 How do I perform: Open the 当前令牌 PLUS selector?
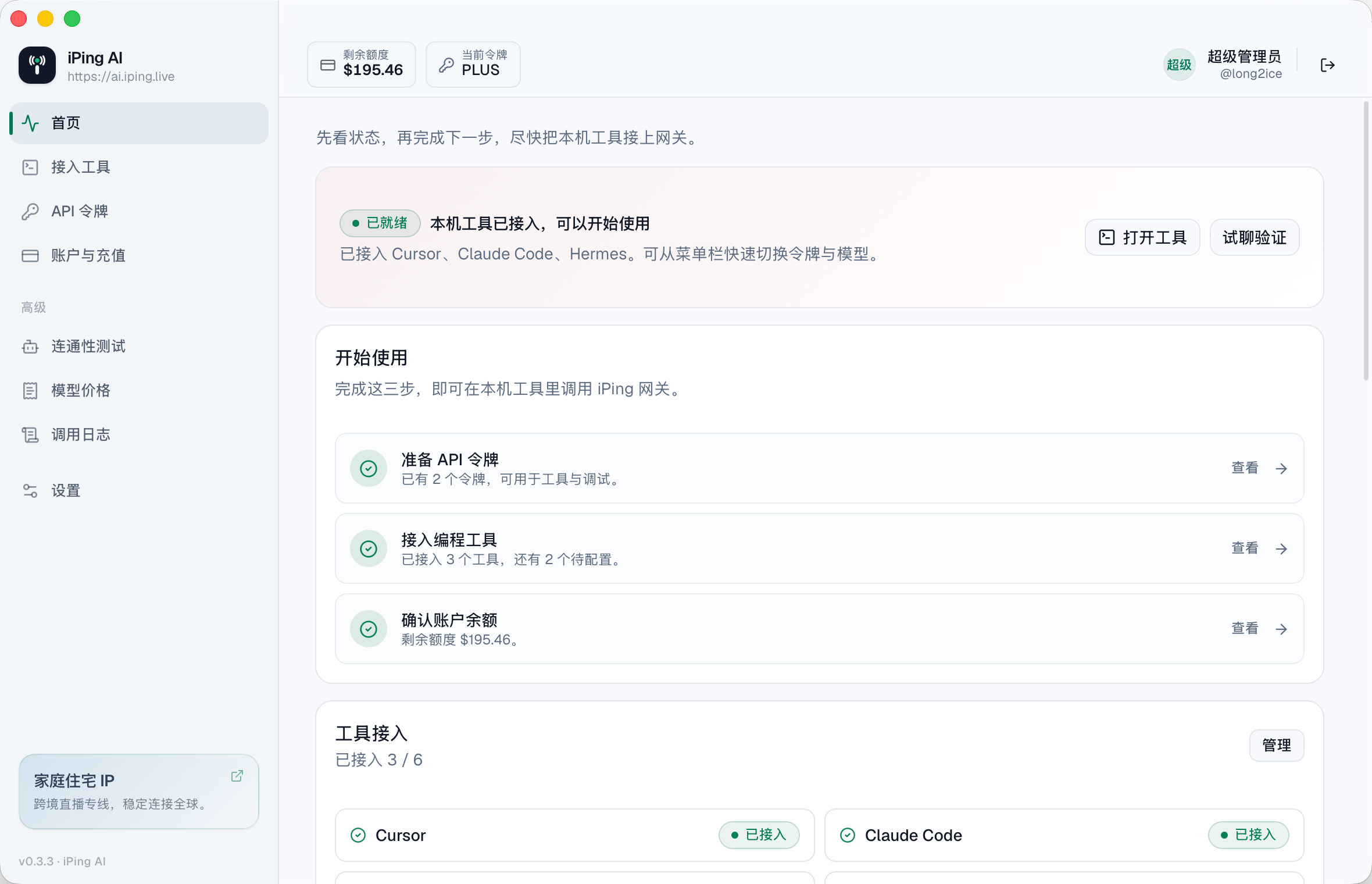coord(473,65)
